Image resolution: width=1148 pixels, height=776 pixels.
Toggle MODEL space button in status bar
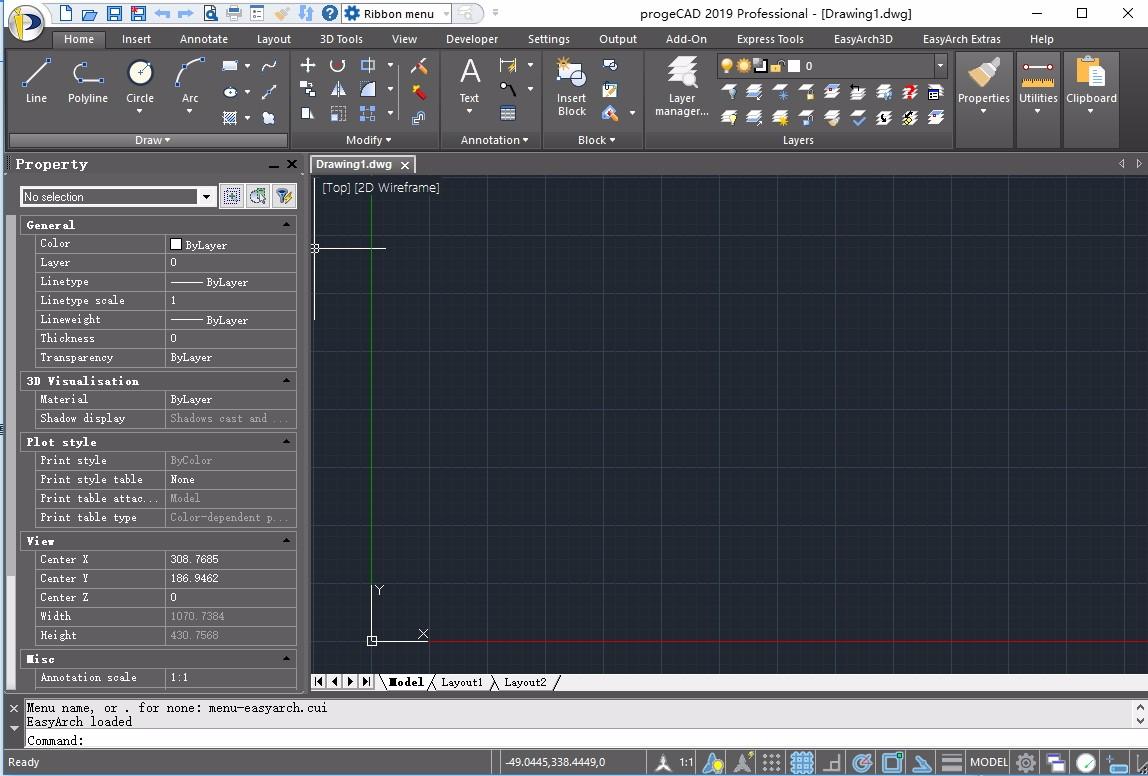click(988, 762)
